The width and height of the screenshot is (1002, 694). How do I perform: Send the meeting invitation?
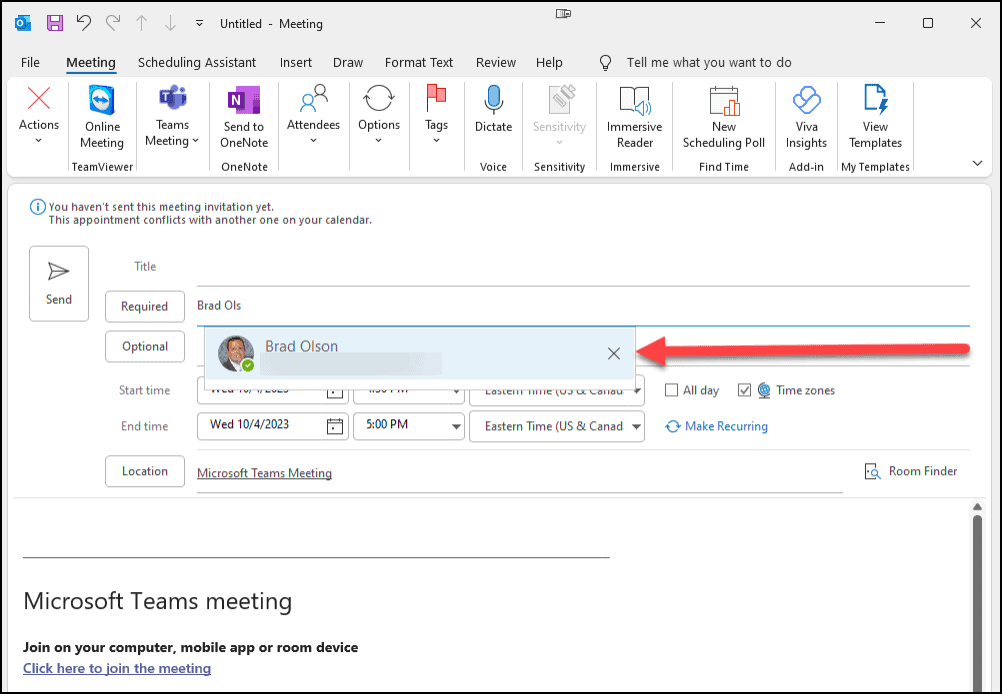coord(59,284)
